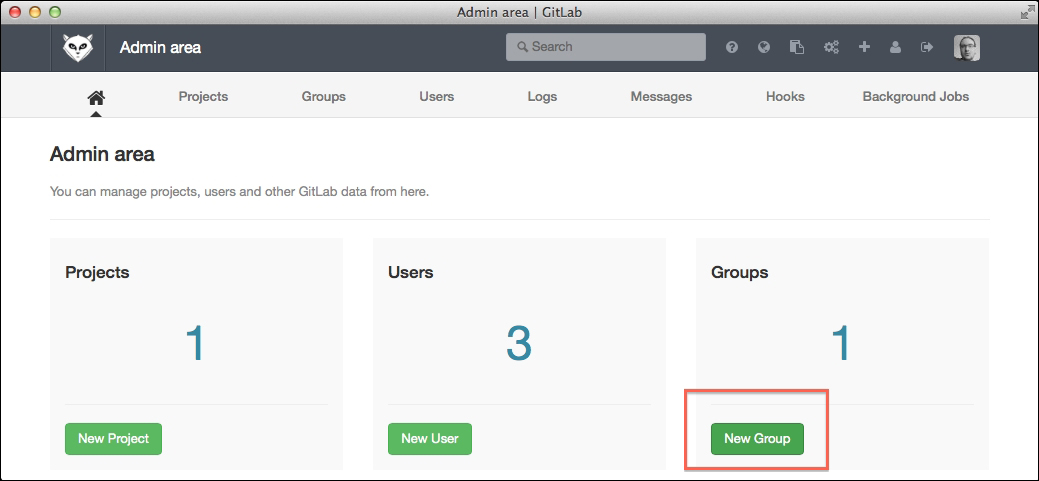Go to the home icon tab
Screen dimensions: 1039x481
point(96,97)
